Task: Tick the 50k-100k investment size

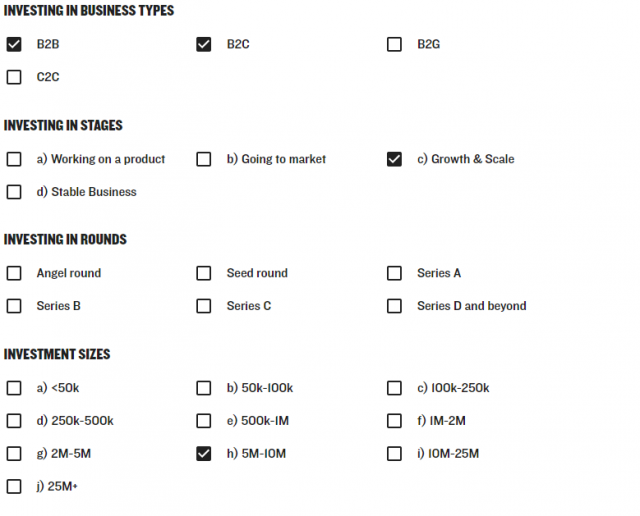Action: (204, 388)
